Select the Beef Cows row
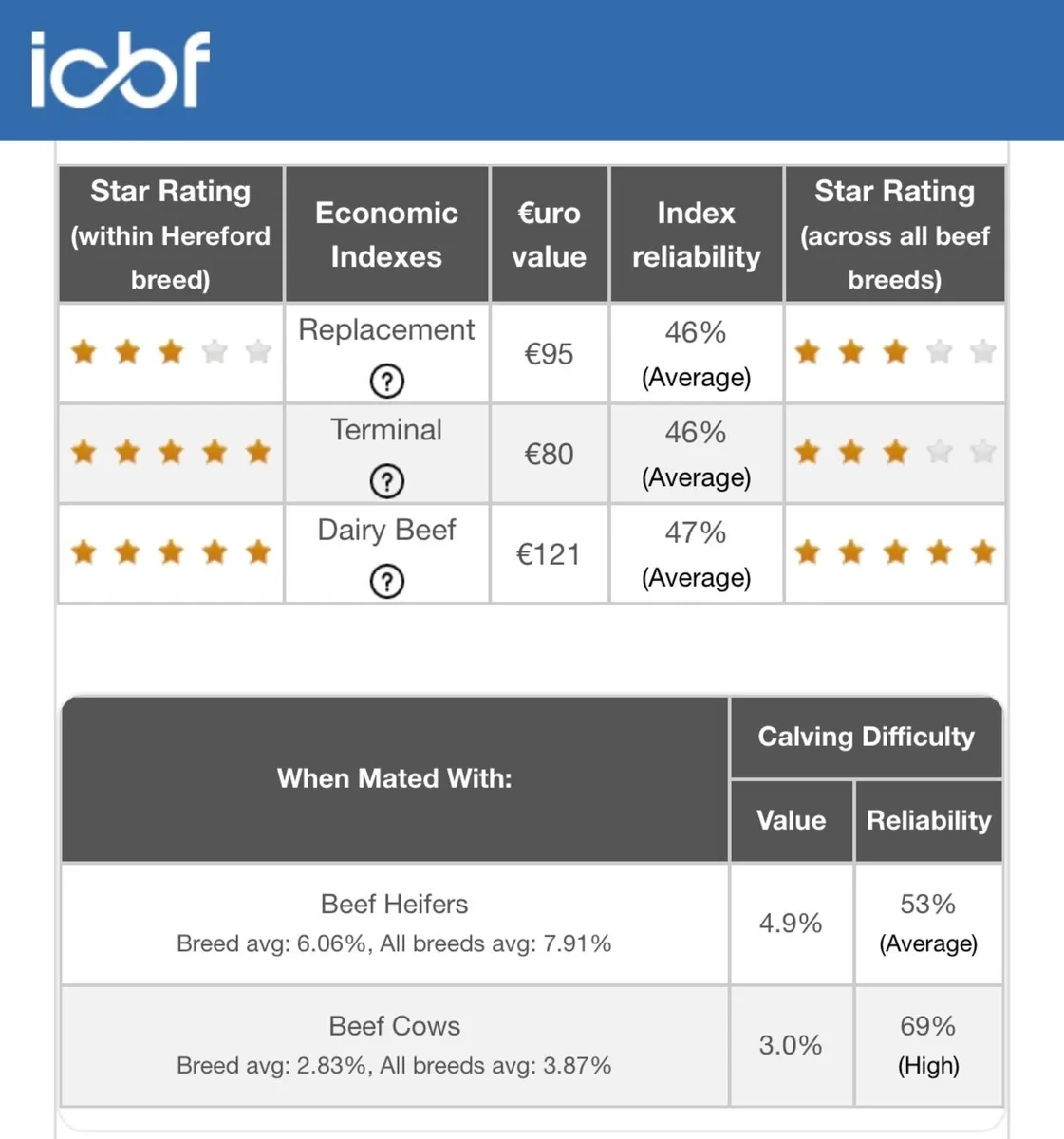Viewport: 1064px width, 1139px height. 532,1046
